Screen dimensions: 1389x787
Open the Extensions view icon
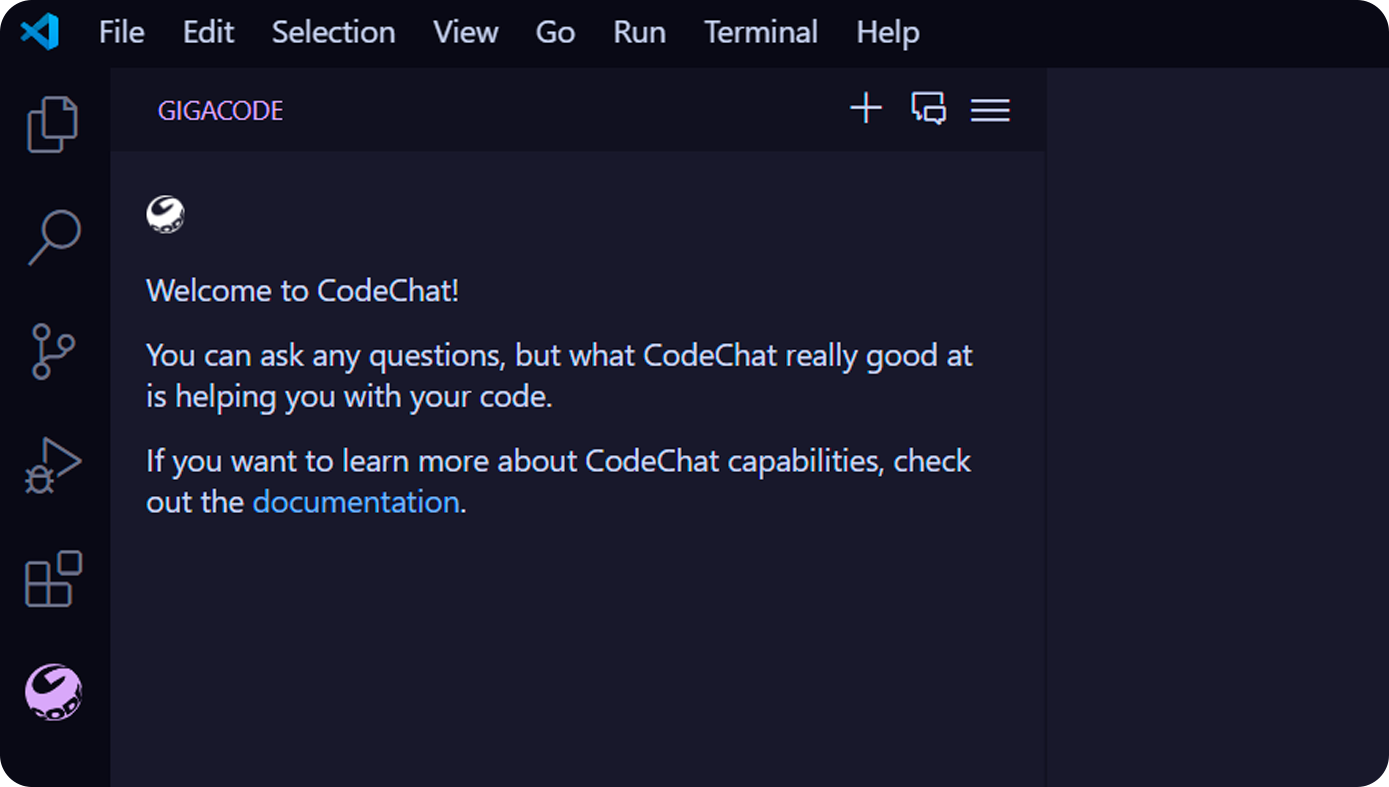point(53,578)
